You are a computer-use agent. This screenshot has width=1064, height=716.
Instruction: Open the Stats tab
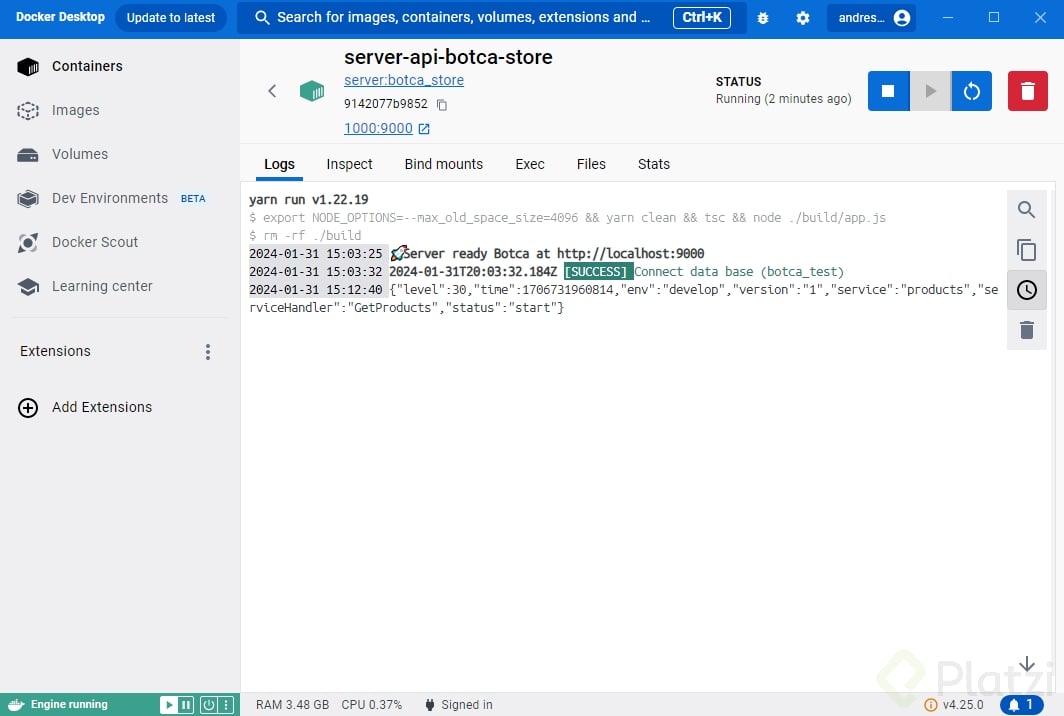point(653,164)
